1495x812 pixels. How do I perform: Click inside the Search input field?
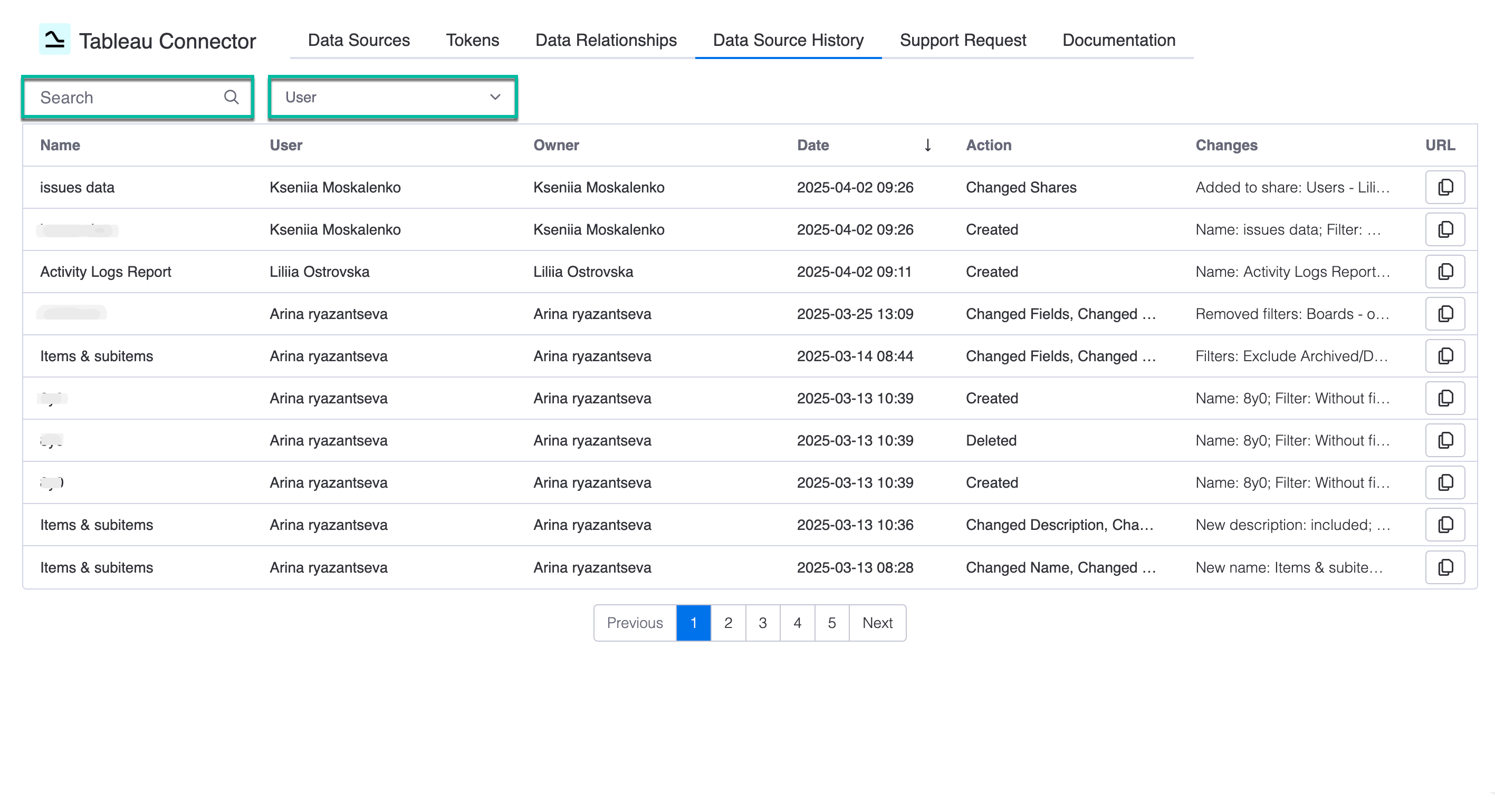point(116,98)
